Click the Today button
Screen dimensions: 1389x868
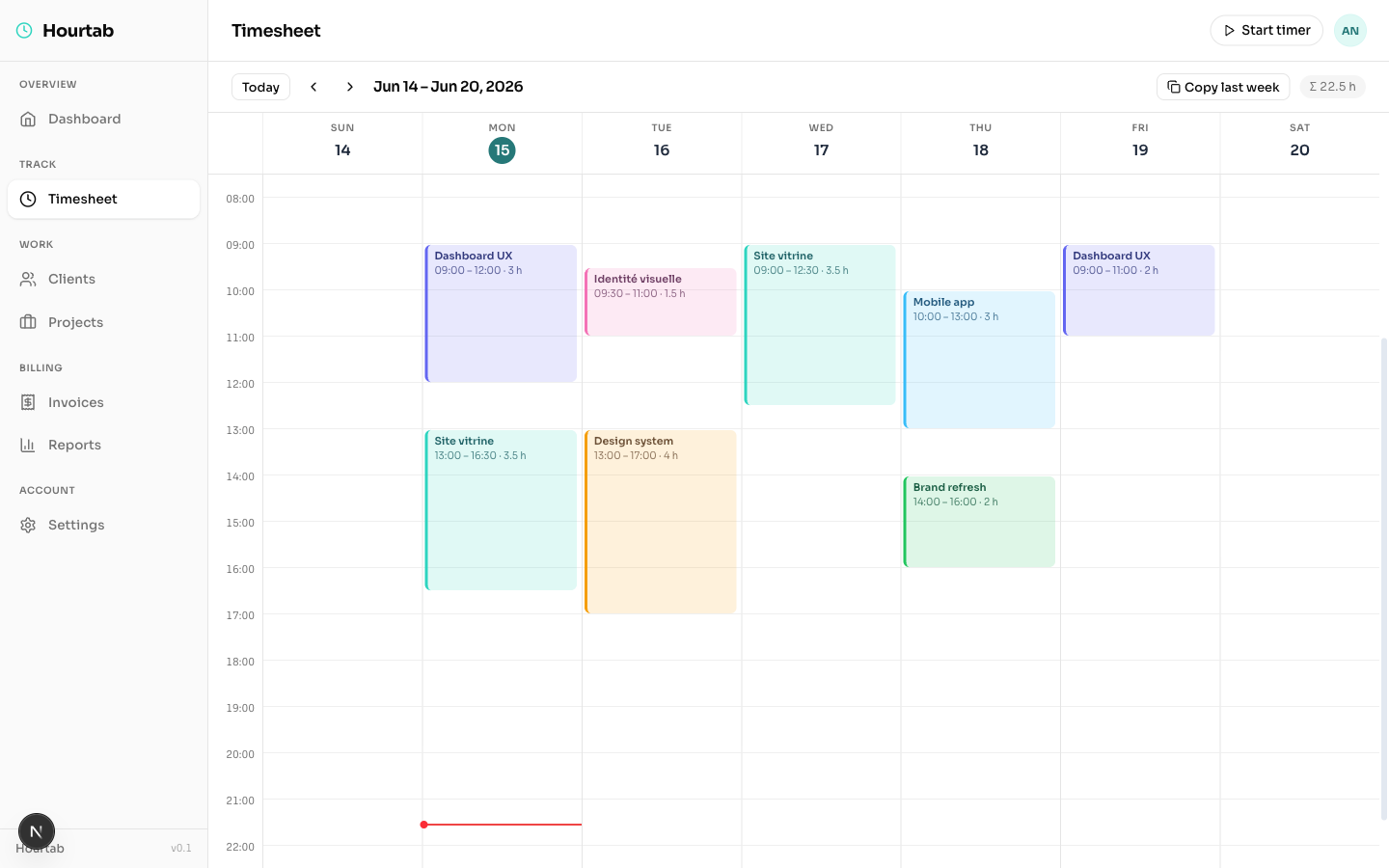click(x=260, y=87)
